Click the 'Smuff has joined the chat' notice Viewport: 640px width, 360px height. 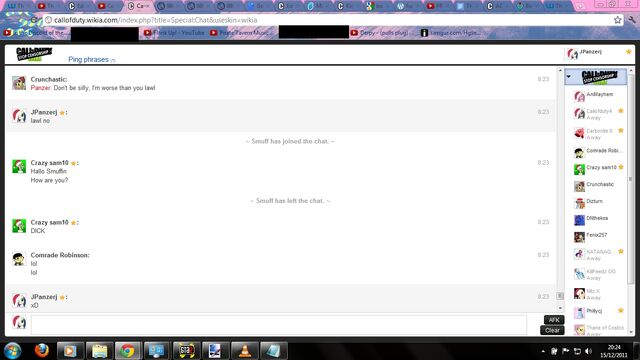click(290, 141)
